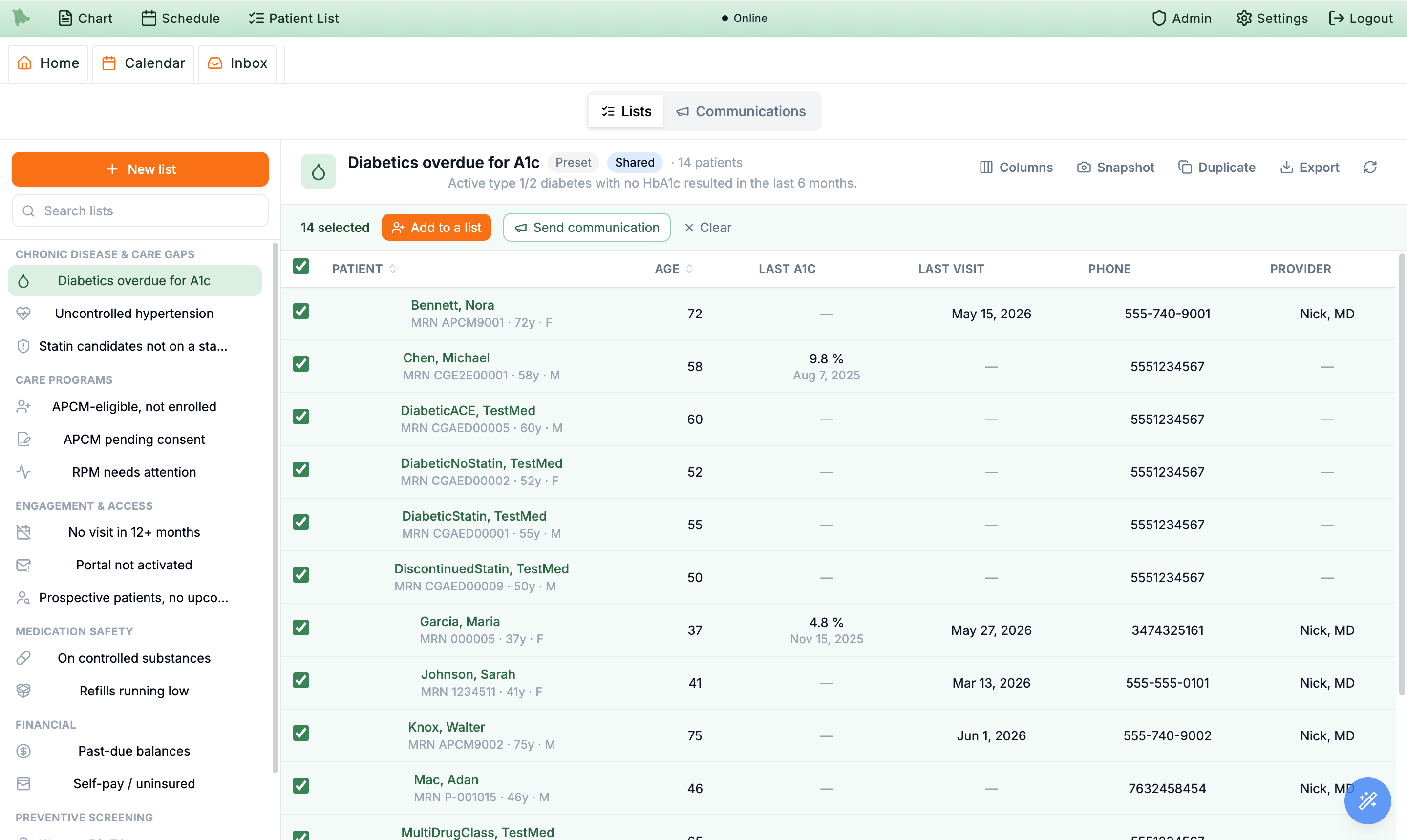This screenshot has height=840, width=1407.
Task: Uncheck DiabeticNoStatin, TestMed's row checkbox
Action: 300,469
